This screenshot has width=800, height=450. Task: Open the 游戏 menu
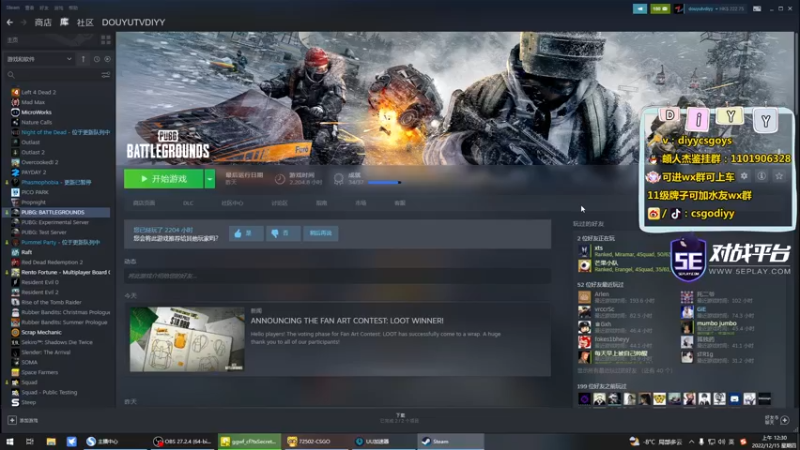pyautogui.click(x=59, y=8)
